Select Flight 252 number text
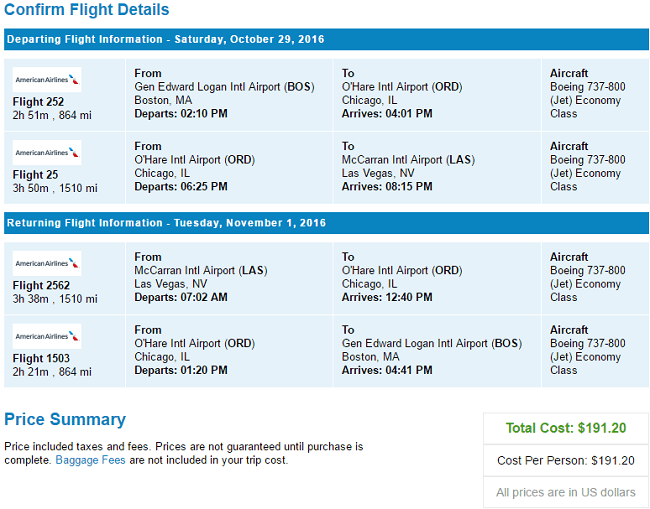 (x=38, y=102)
